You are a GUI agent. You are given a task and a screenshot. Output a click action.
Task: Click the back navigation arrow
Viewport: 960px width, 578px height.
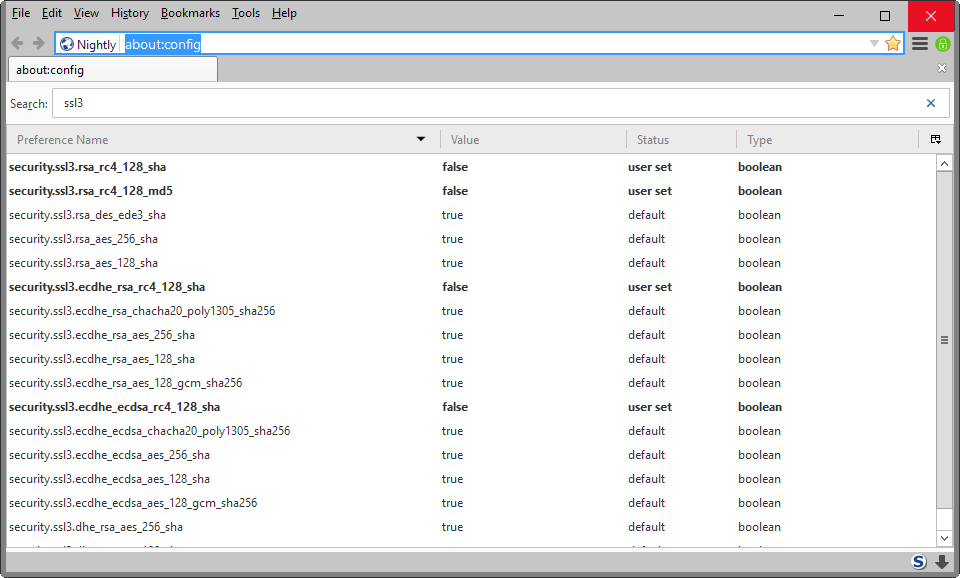coord(17,43)
